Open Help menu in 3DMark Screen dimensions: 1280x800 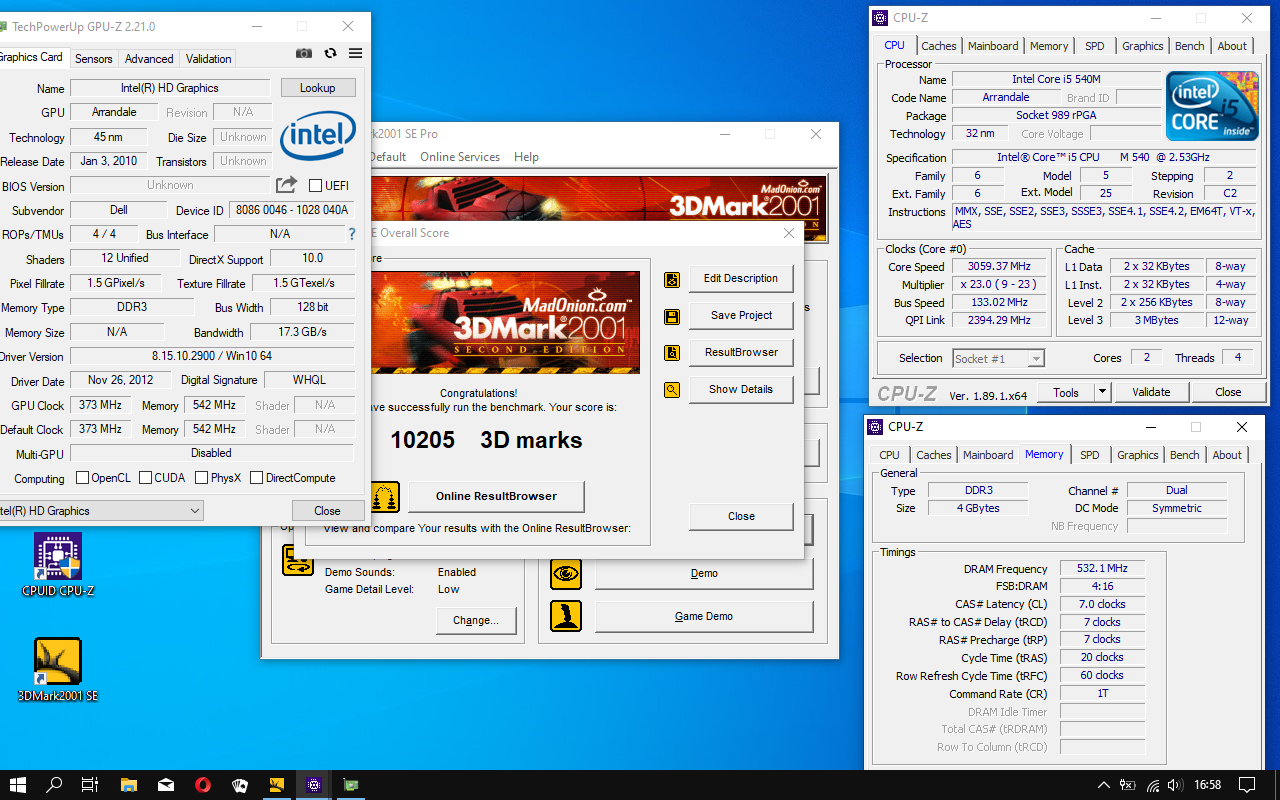526,157
